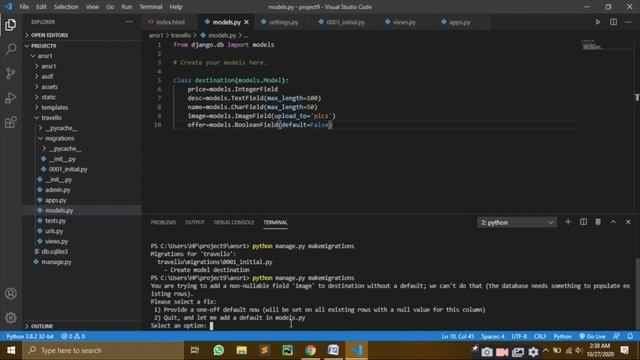
Task: Open the Extensions view
Action: (x=11, y=122)
